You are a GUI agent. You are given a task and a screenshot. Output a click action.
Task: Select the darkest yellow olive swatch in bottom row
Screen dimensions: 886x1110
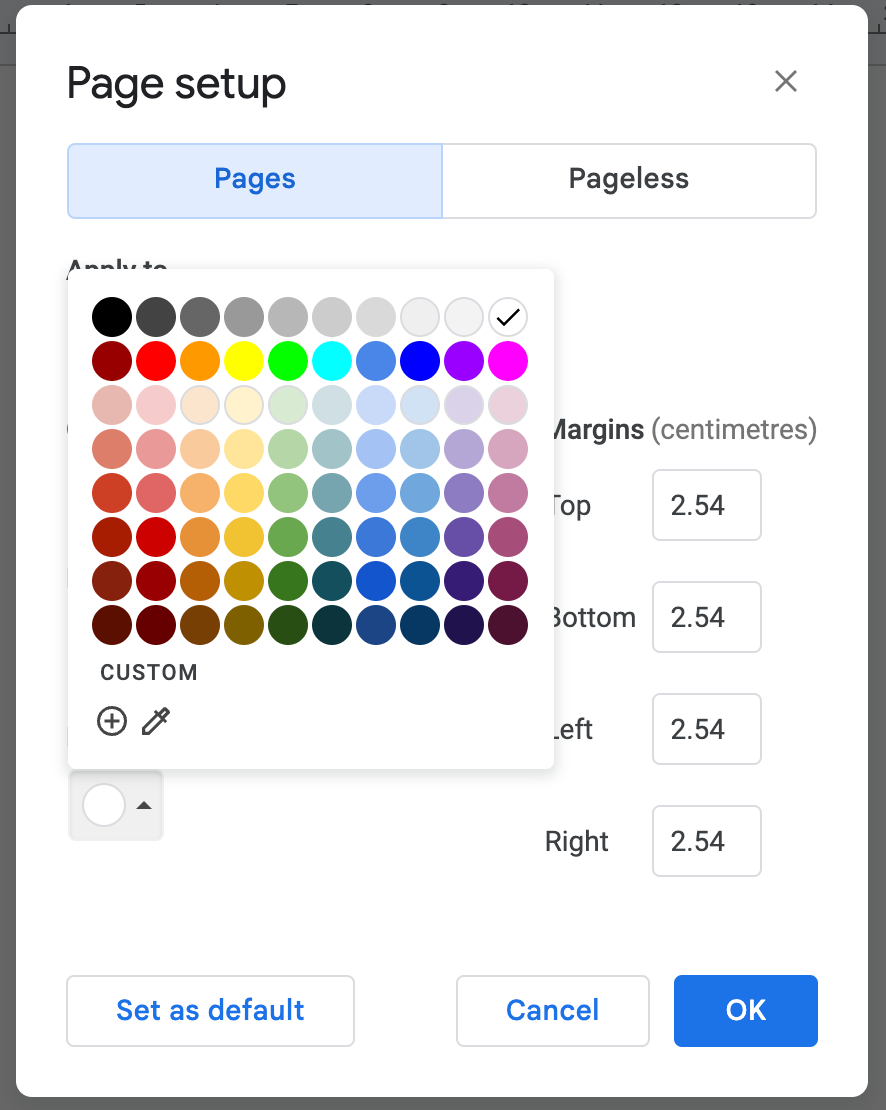244,625
